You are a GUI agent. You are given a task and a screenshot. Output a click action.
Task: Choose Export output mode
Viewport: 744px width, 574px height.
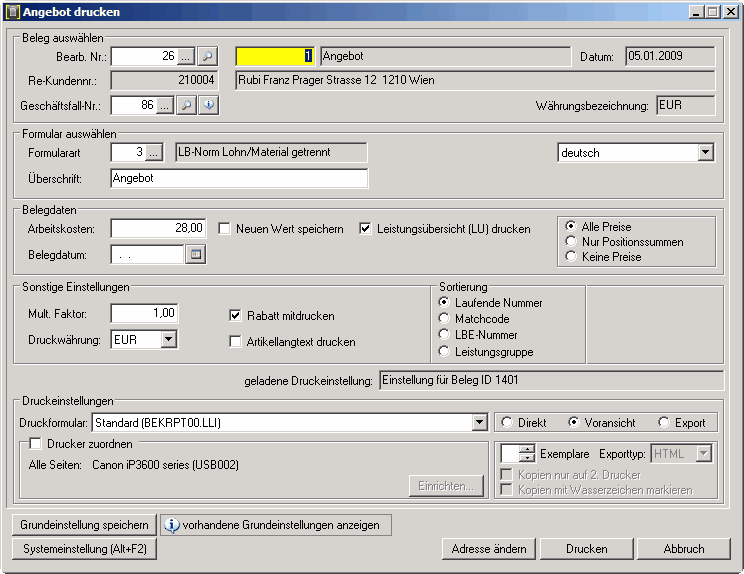[664, 423]
